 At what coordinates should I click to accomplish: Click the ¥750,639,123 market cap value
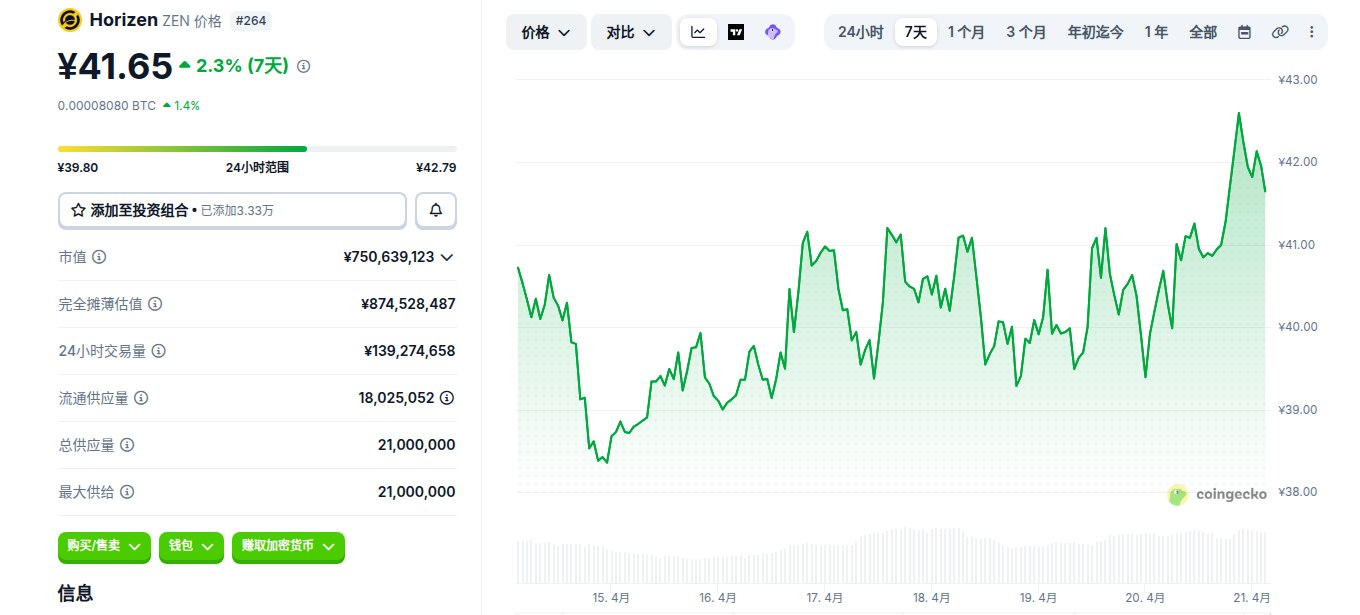(388, 257)
